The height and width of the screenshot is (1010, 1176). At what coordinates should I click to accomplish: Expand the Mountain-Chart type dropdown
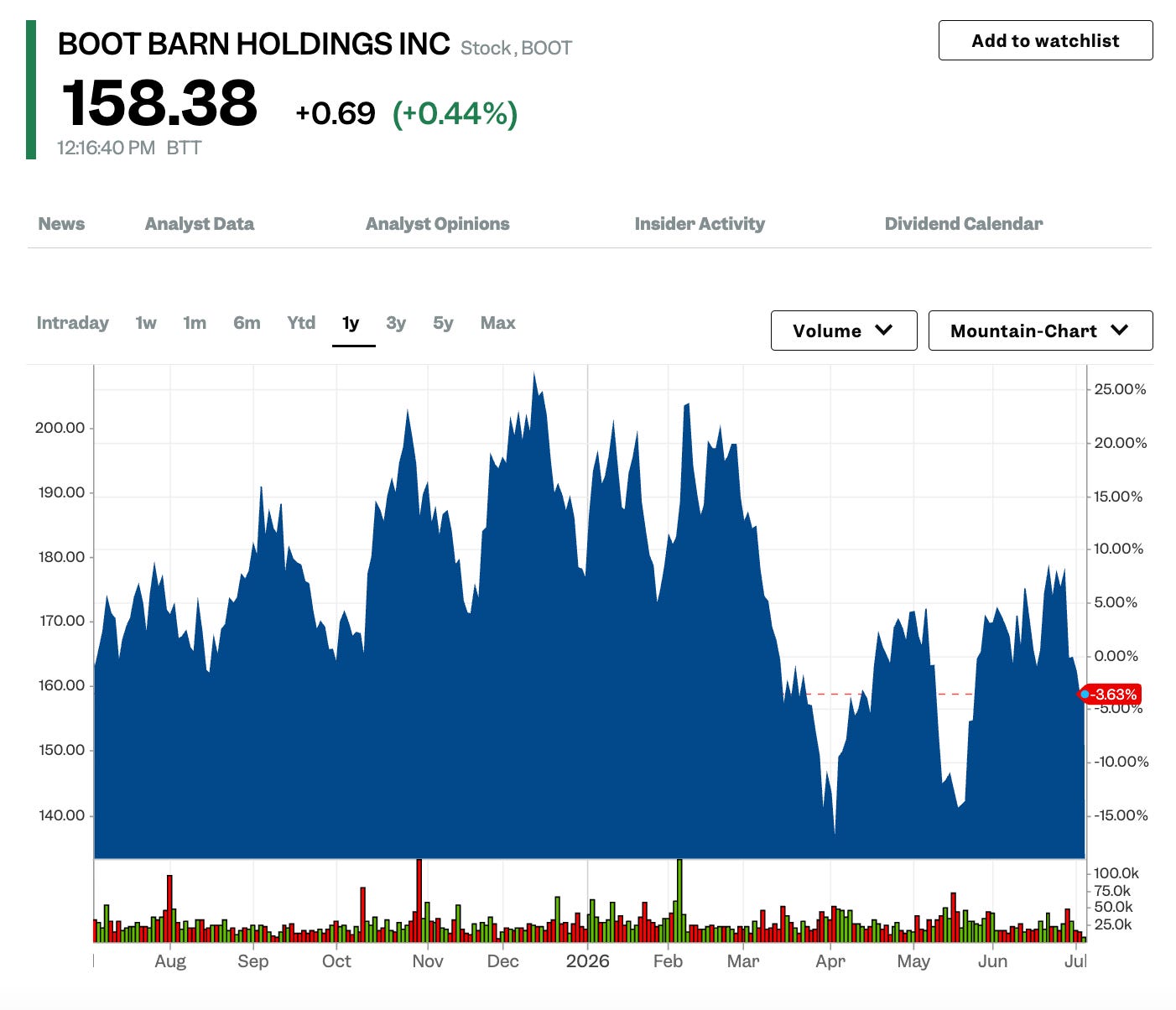[x=1040, y=331]
